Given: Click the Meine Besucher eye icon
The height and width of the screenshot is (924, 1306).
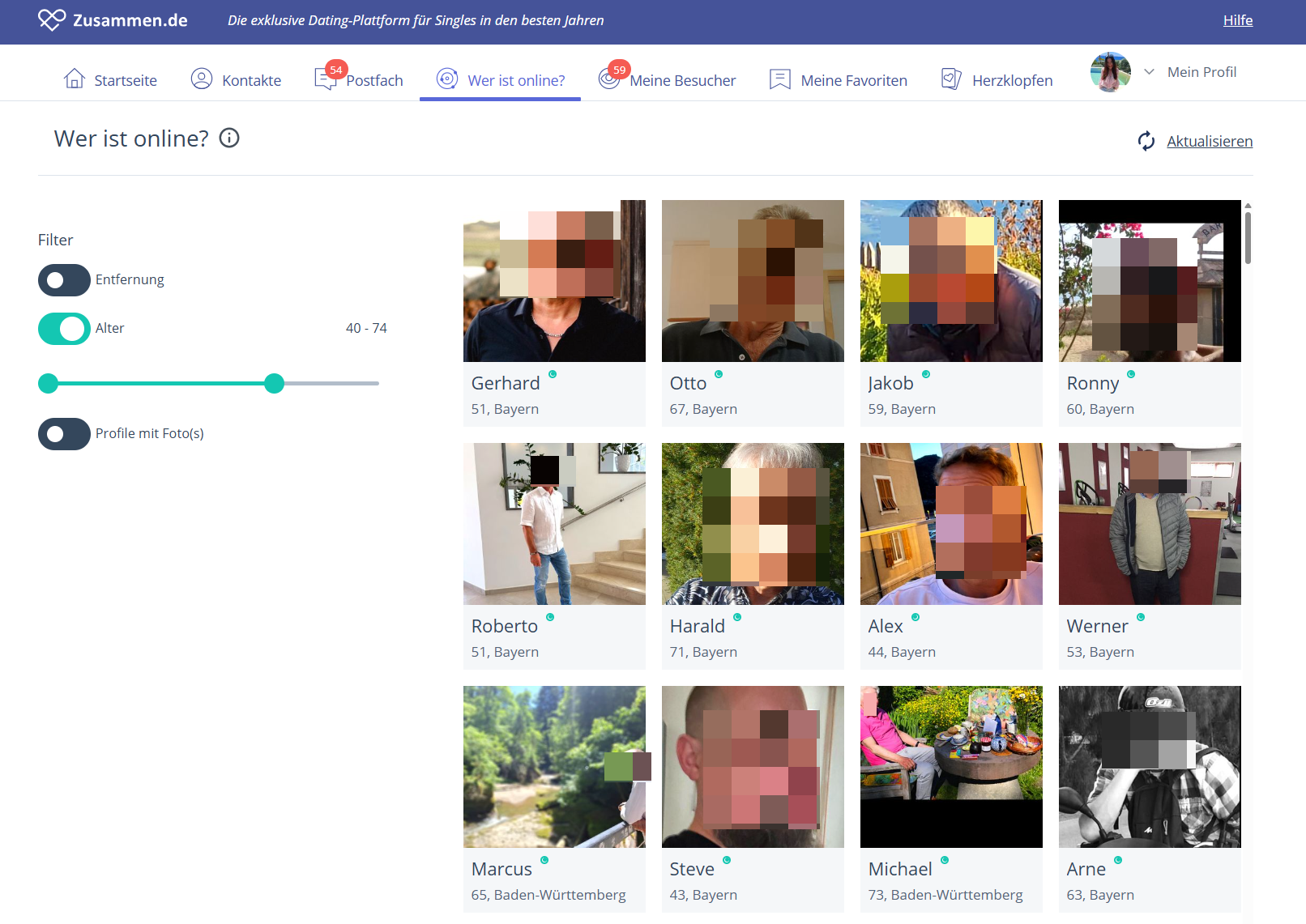Looking at the screenshot, I should point(608,79).
